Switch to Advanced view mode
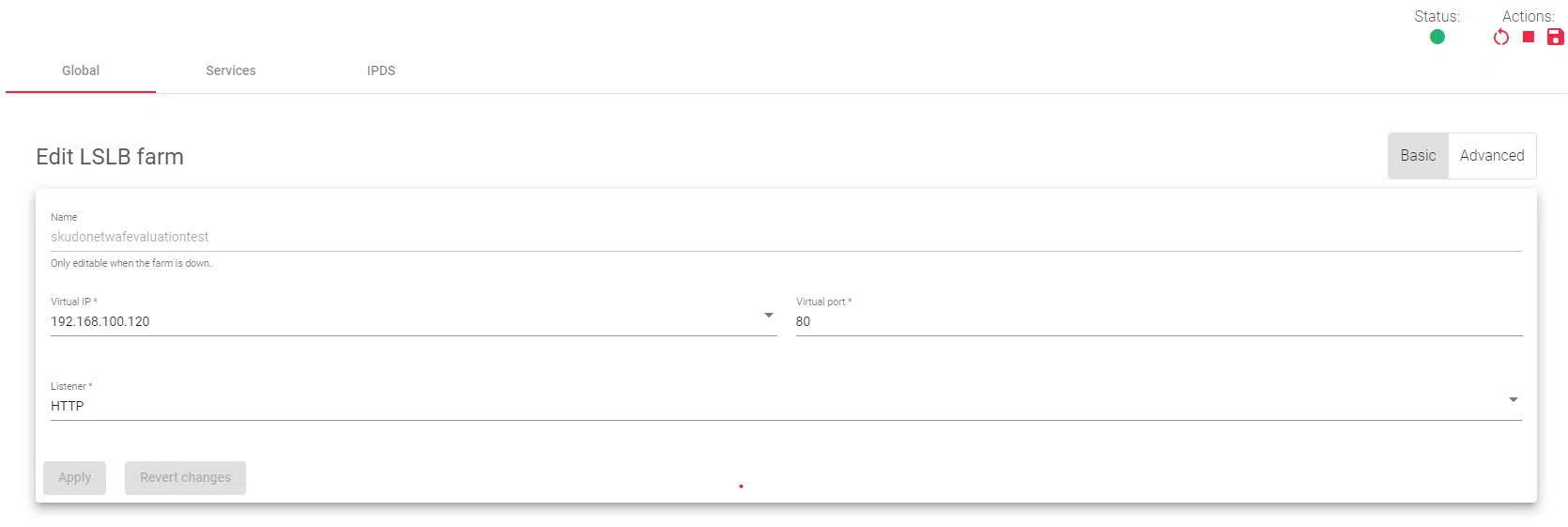Screen dimensions: 1568x527 point(1491,156)
